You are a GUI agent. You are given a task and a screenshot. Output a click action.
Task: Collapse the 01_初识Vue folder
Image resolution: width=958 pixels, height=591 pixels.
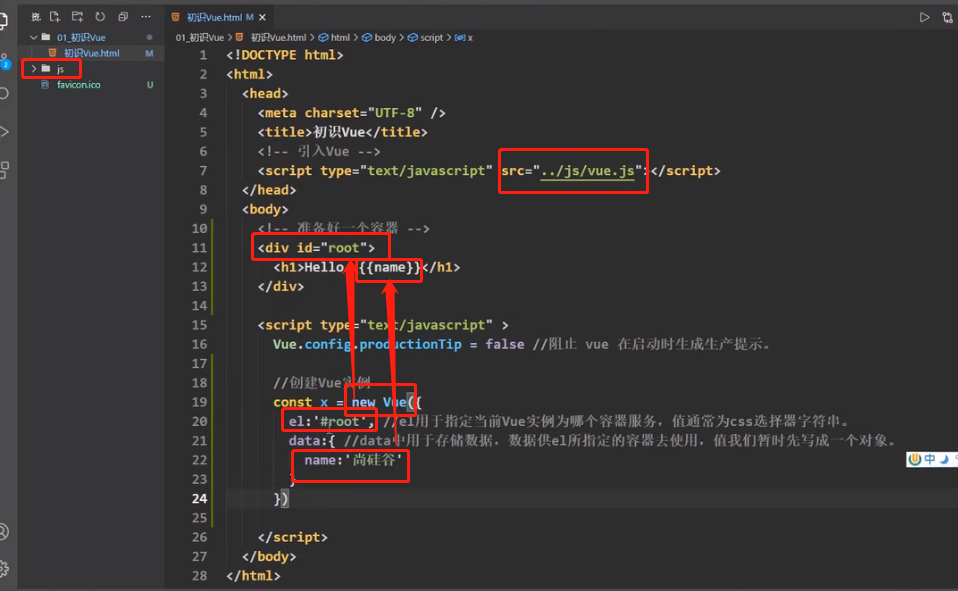[34, 37]
